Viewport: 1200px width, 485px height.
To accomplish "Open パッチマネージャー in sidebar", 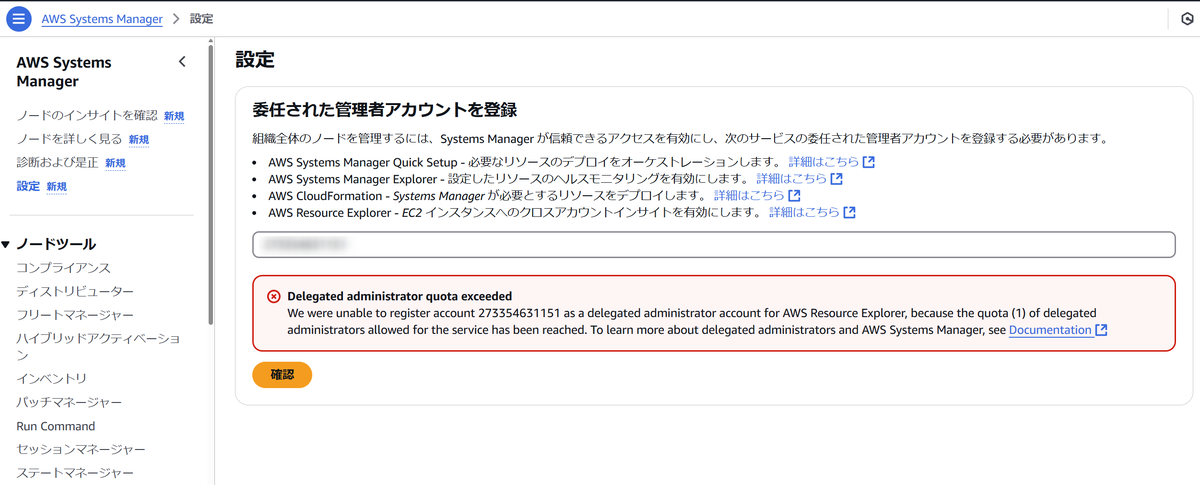I will pyautogui.click(x=69, y=402).
